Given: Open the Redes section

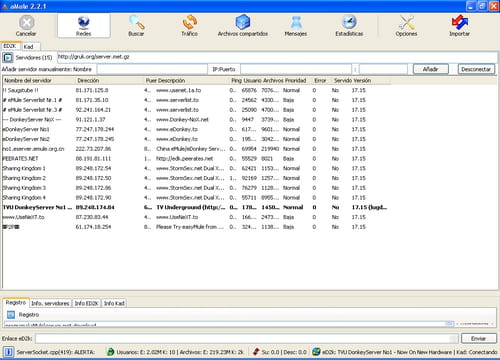Looking at the screenshot, I should point(83,26).
